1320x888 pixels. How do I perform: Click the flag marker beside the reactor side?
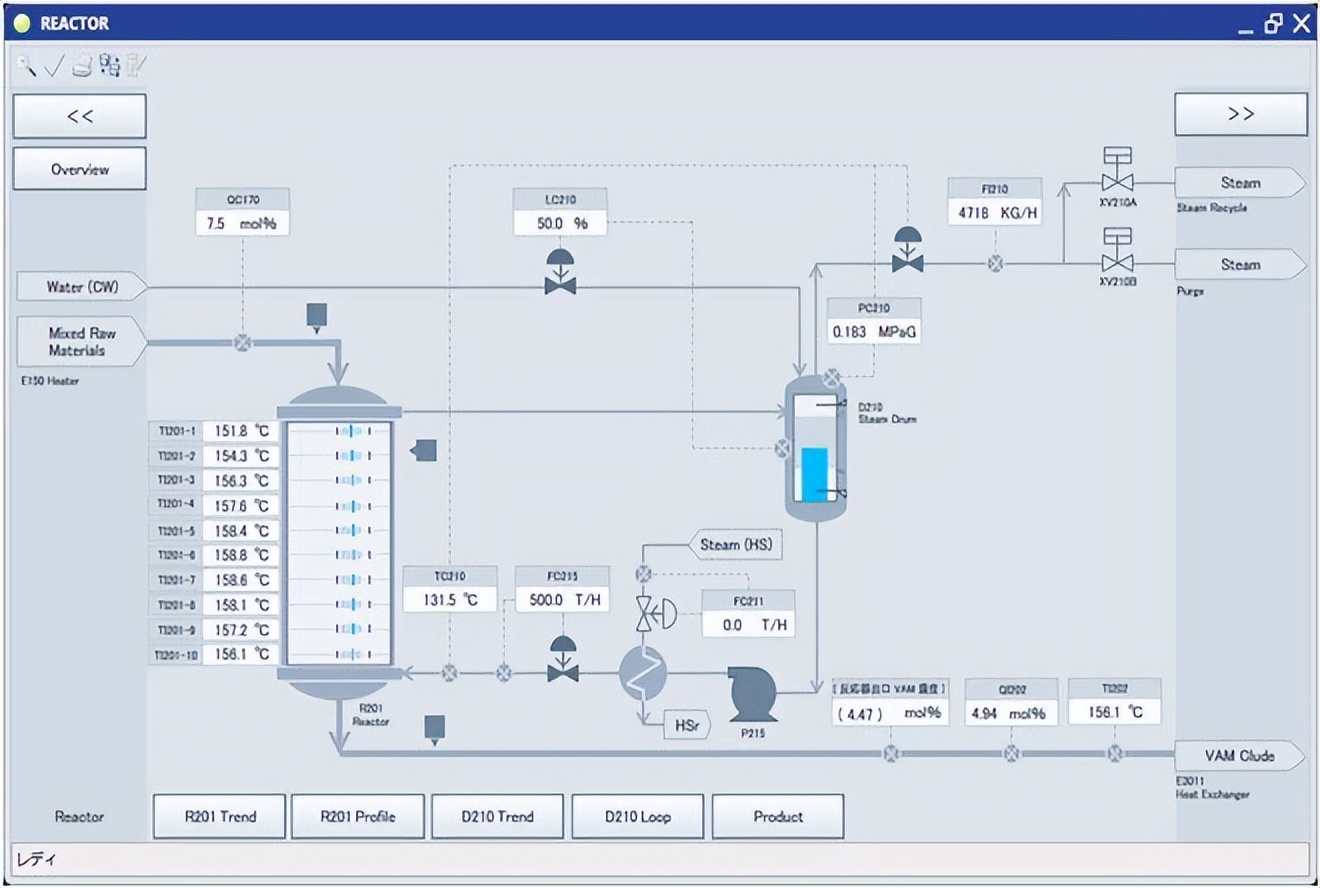[425, 450]
